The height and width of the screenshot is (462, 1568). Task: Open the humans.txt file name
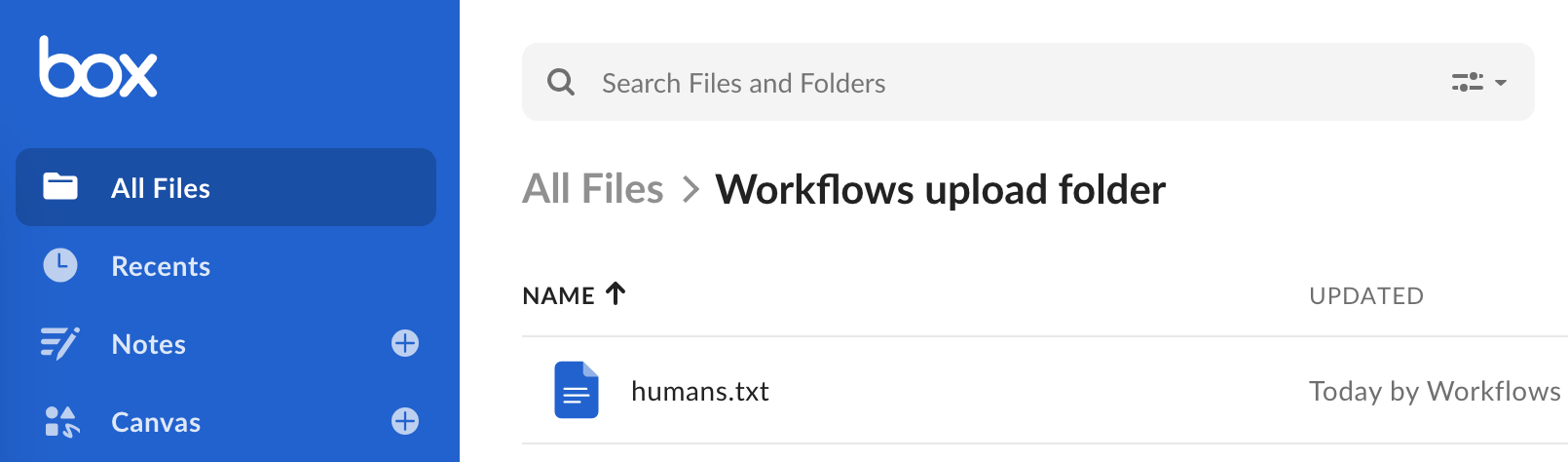point(700,391)
